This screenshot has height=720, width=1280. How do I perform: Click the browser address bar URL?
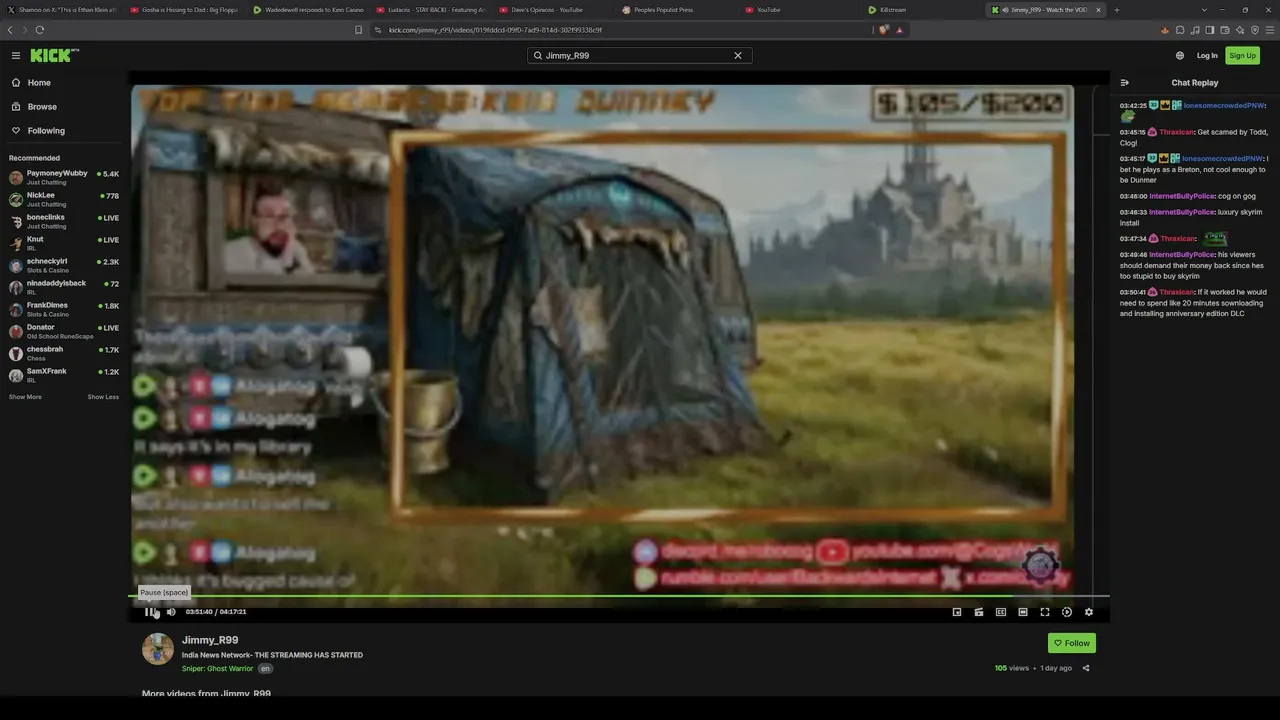click(x=495, y=30)
